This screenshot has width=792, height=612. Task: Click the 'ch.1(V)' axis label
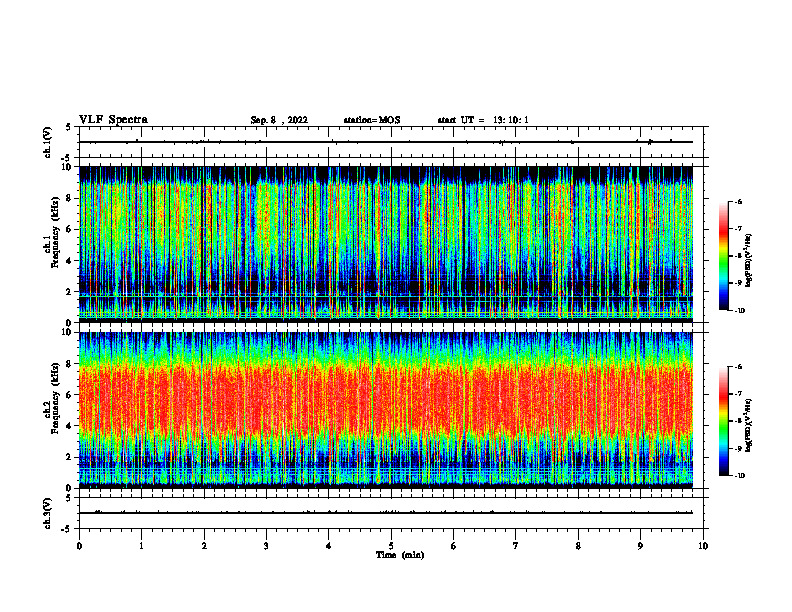tap(48, 142)
